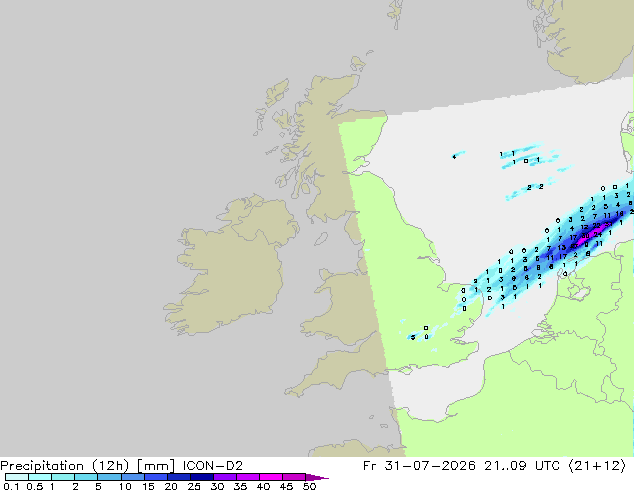Click the '[mm]' unit label
Viewport: 634px width, 490px height.
[x=156, y=466]
